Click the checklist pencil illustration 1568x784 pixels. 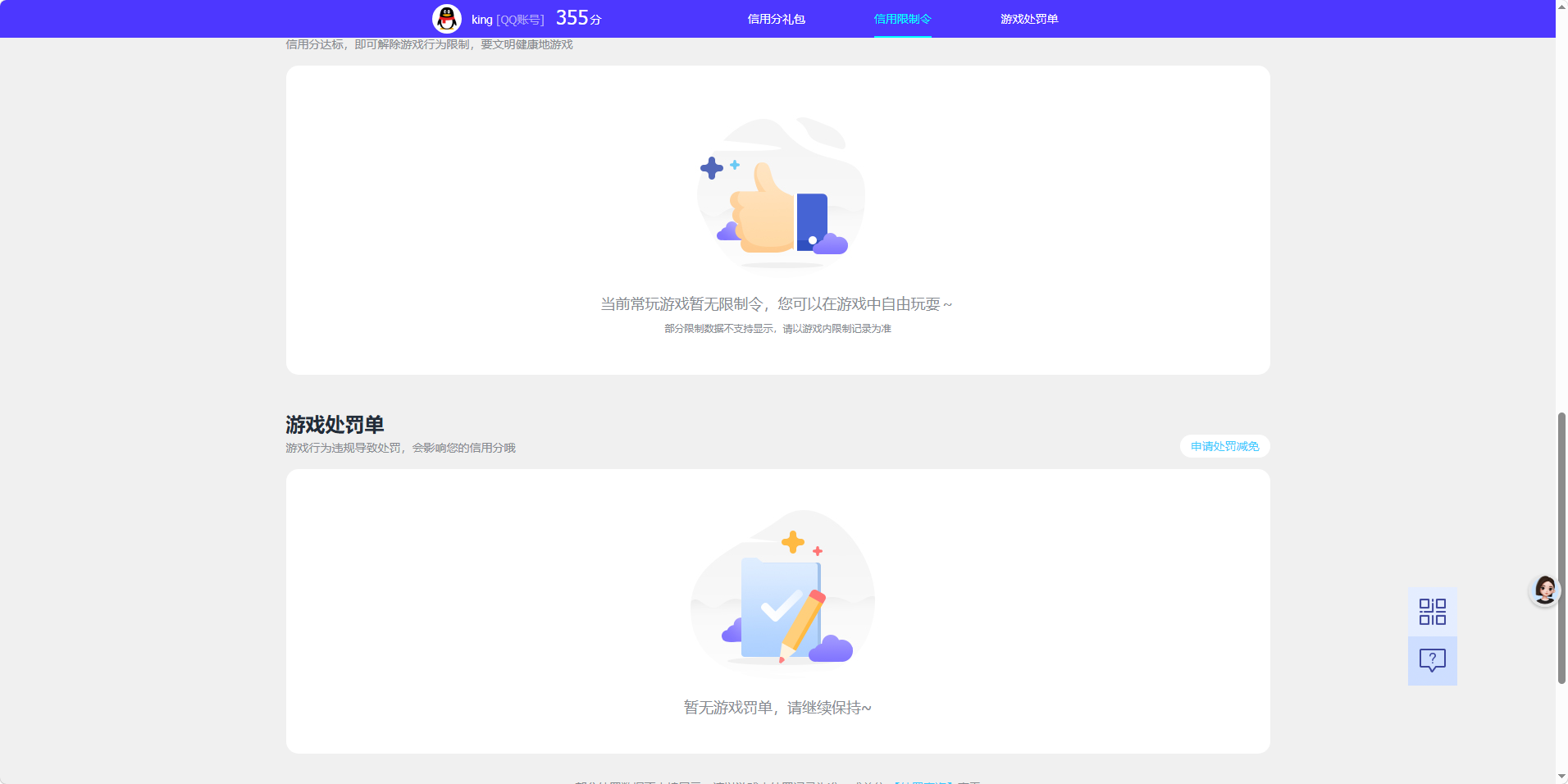[x=782, y=590]
